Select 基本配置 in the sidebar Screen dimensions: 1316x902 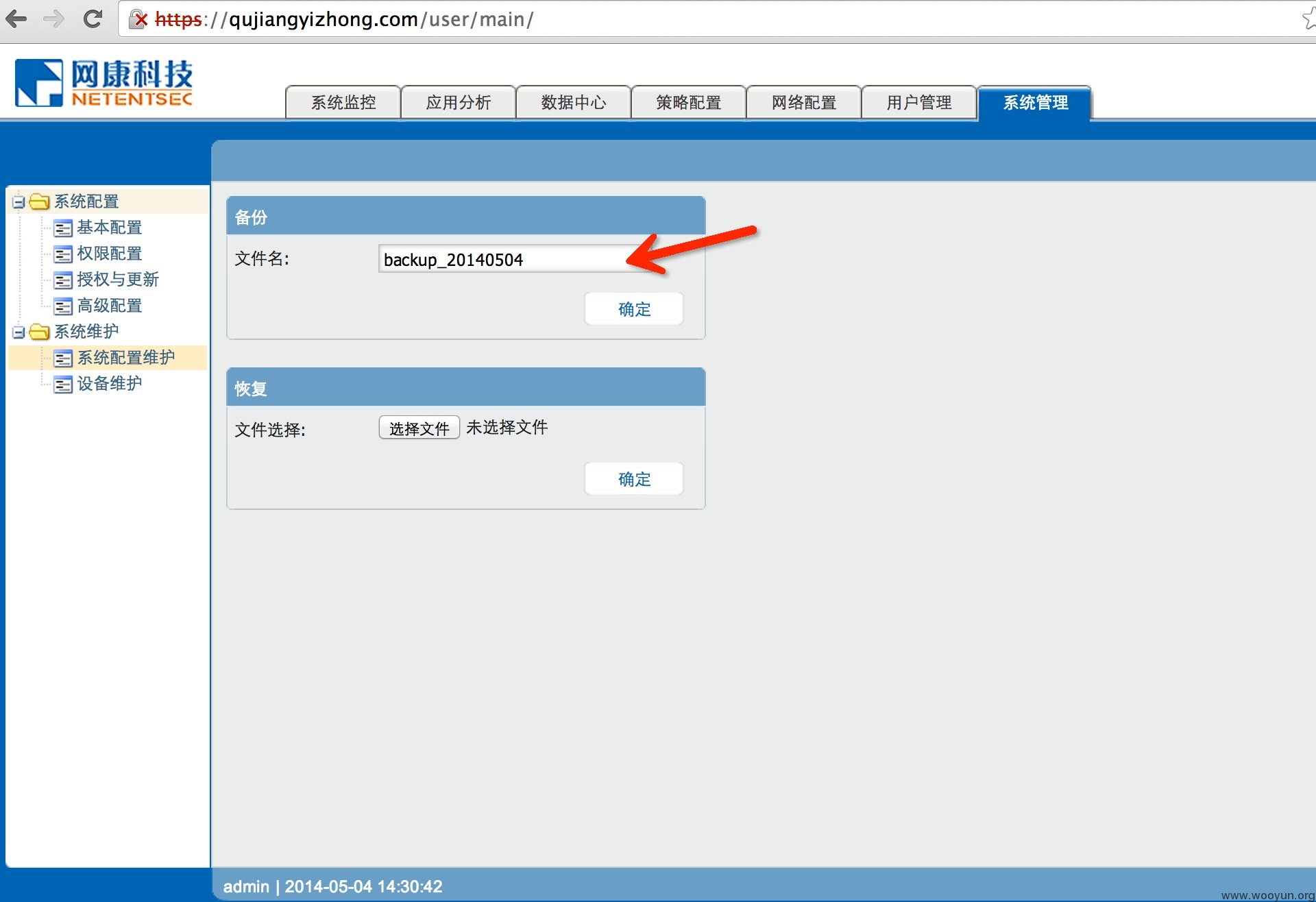coord(110,228)
